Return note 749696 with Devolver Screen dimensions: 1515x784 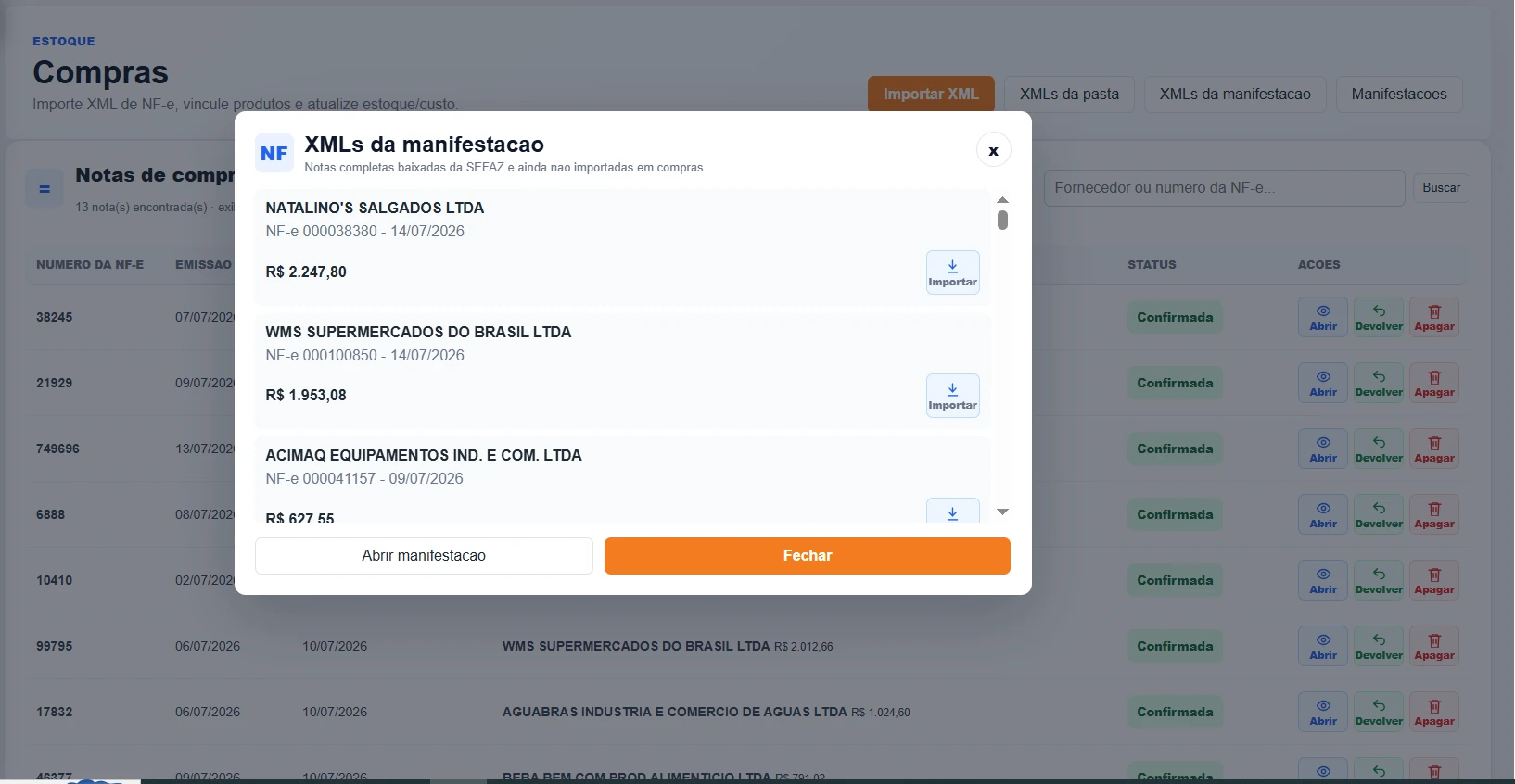pos(1379,449)
